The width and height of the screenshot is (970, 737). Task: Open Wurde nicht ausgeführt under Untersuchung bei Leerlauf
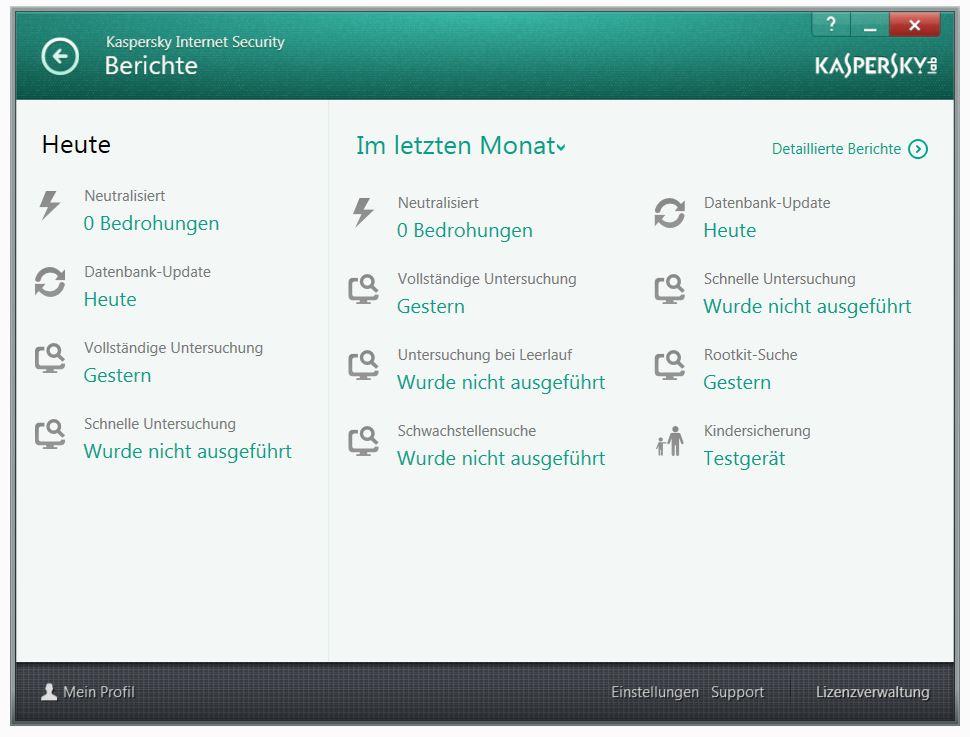pyautogui.click(x=501, y=382)
